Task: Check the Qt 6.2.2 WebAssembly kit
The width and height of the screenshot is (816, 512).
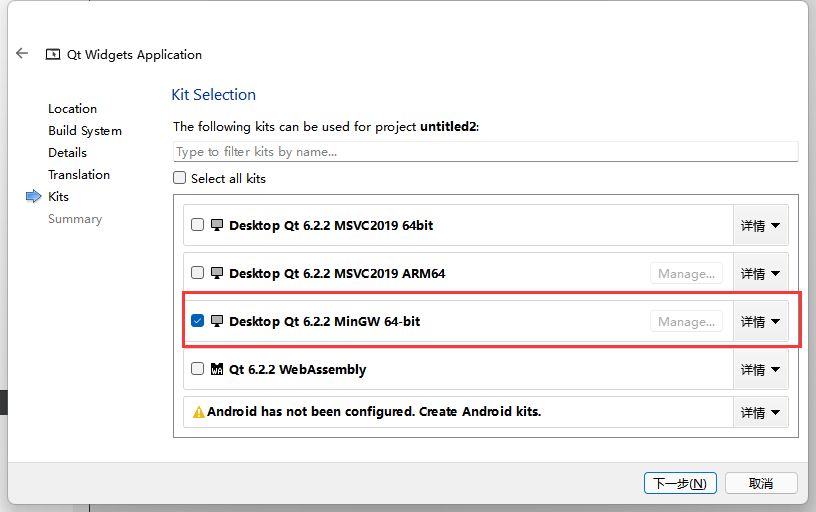Action: (197, 368)
